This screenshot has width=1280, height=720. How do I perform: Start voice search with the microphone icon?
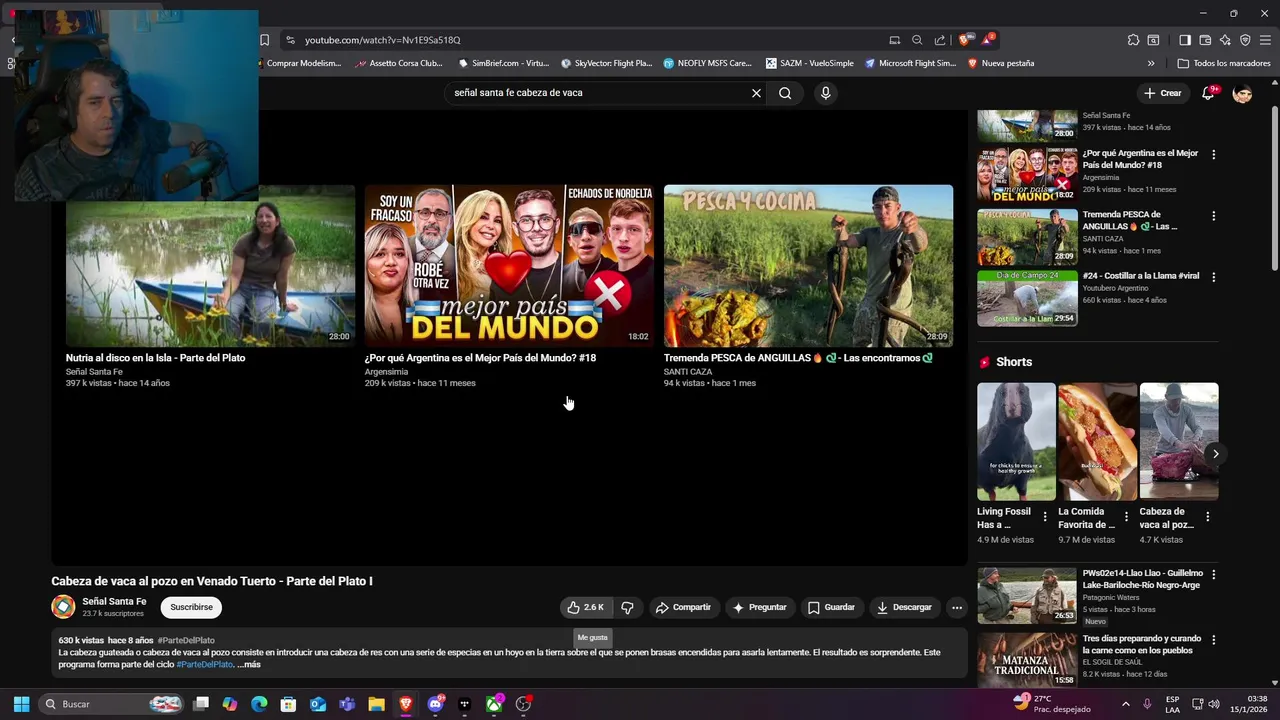click(825, 93)
